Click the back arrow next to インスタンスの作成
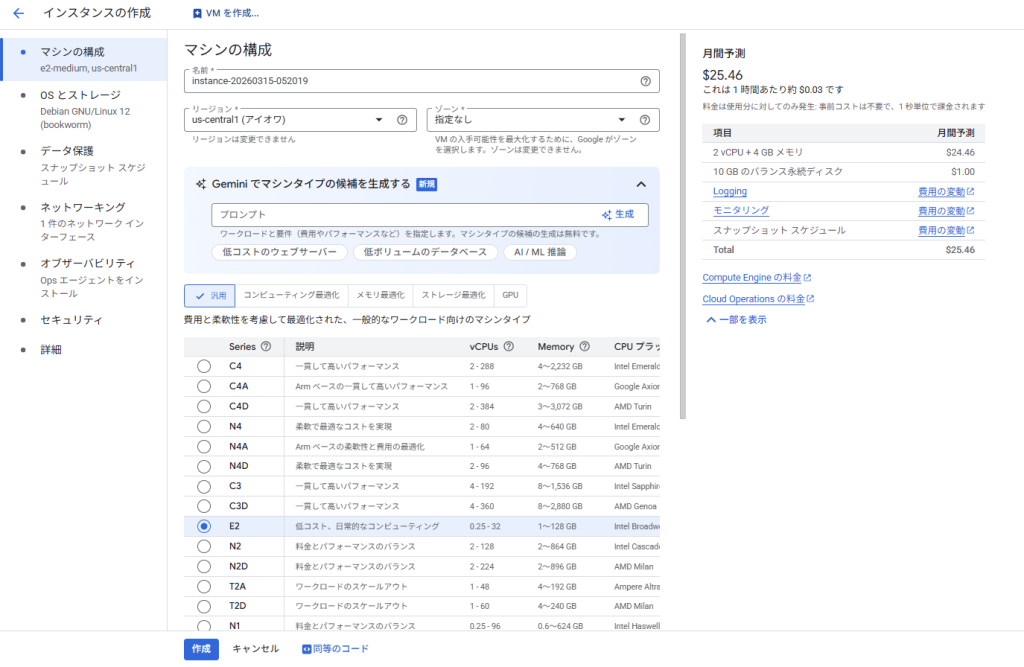1024x667 pixels. (x=18, y=13)
